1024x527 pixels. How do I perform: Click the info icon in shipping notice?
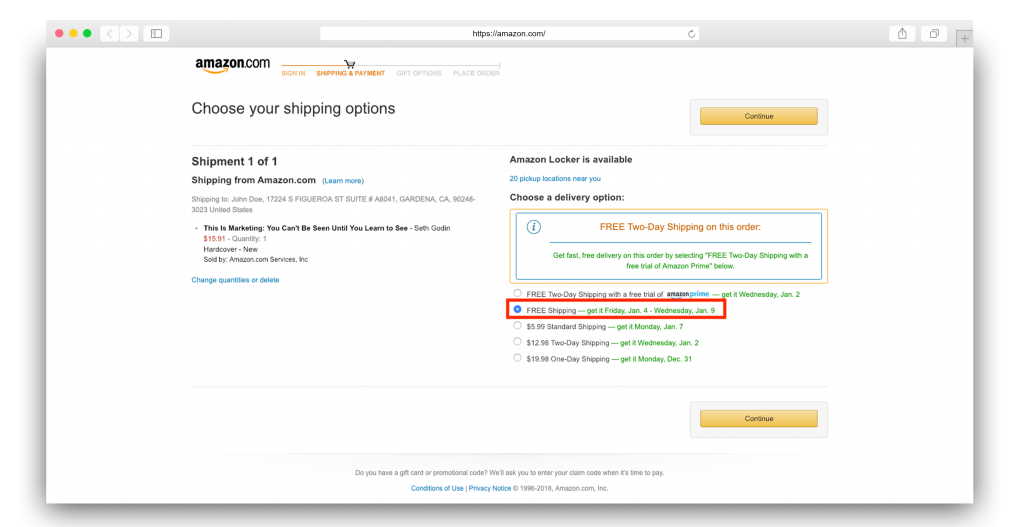point(534,227)
